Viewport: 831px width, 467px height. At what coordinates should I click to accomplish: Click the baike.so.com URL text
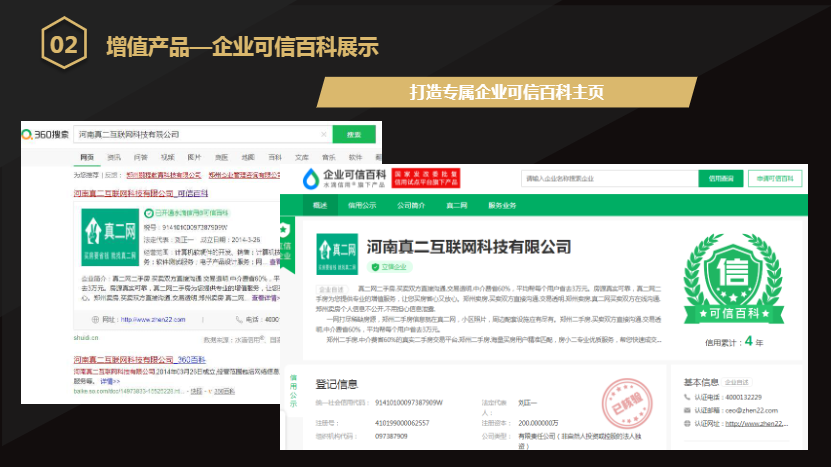pos(130,392)
